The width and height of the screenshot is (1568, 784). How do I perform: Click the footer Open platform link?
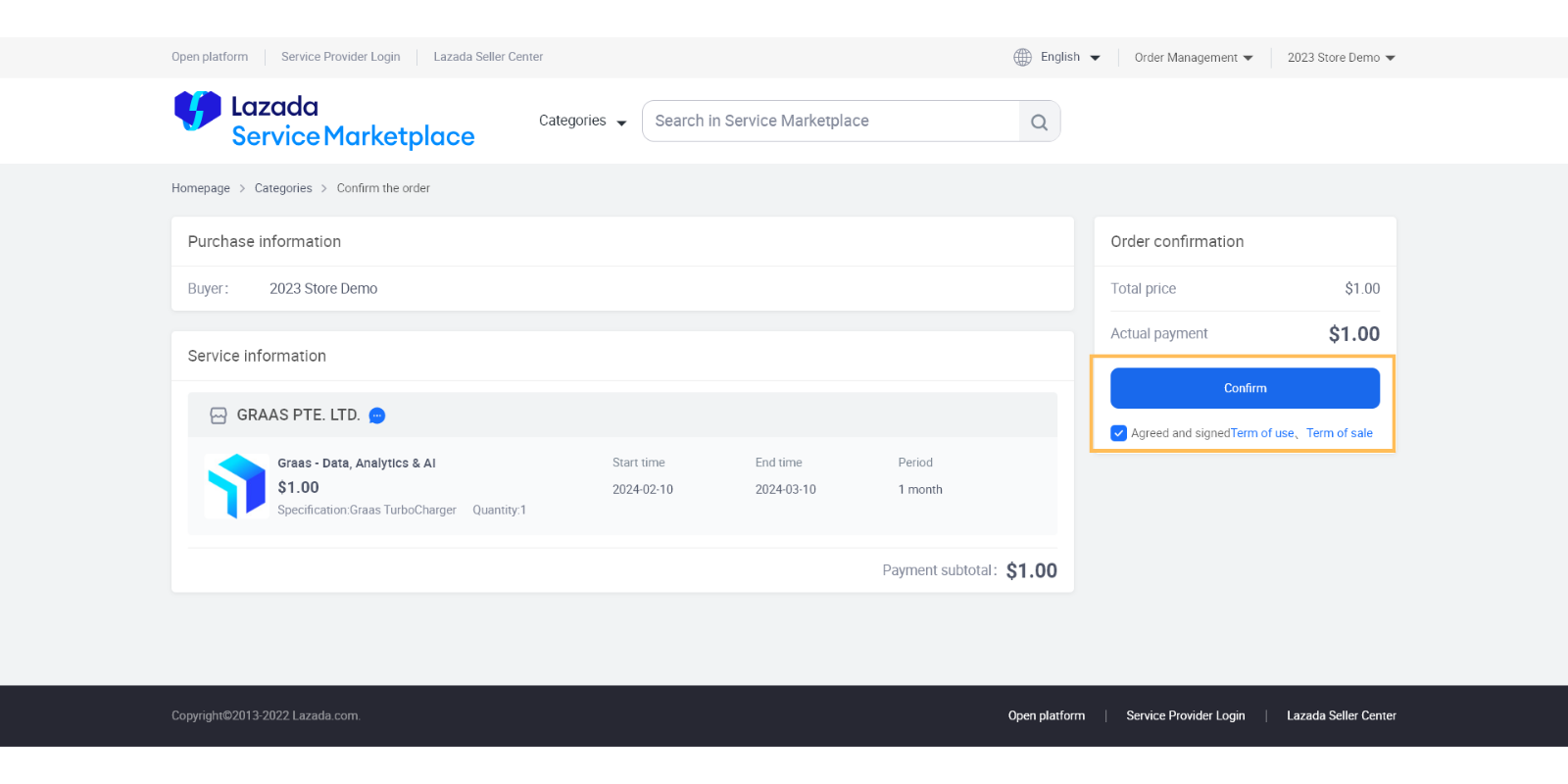pyautogui.click(x=1047, y=715)
